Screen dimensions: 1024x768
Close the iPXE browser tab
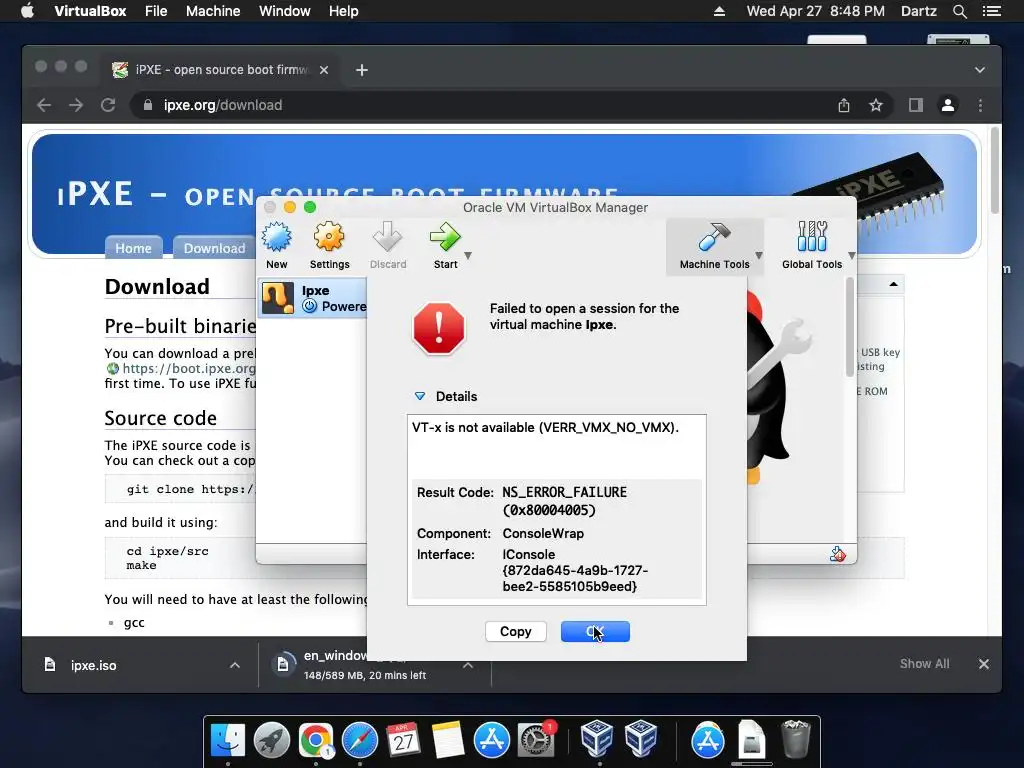324,70
